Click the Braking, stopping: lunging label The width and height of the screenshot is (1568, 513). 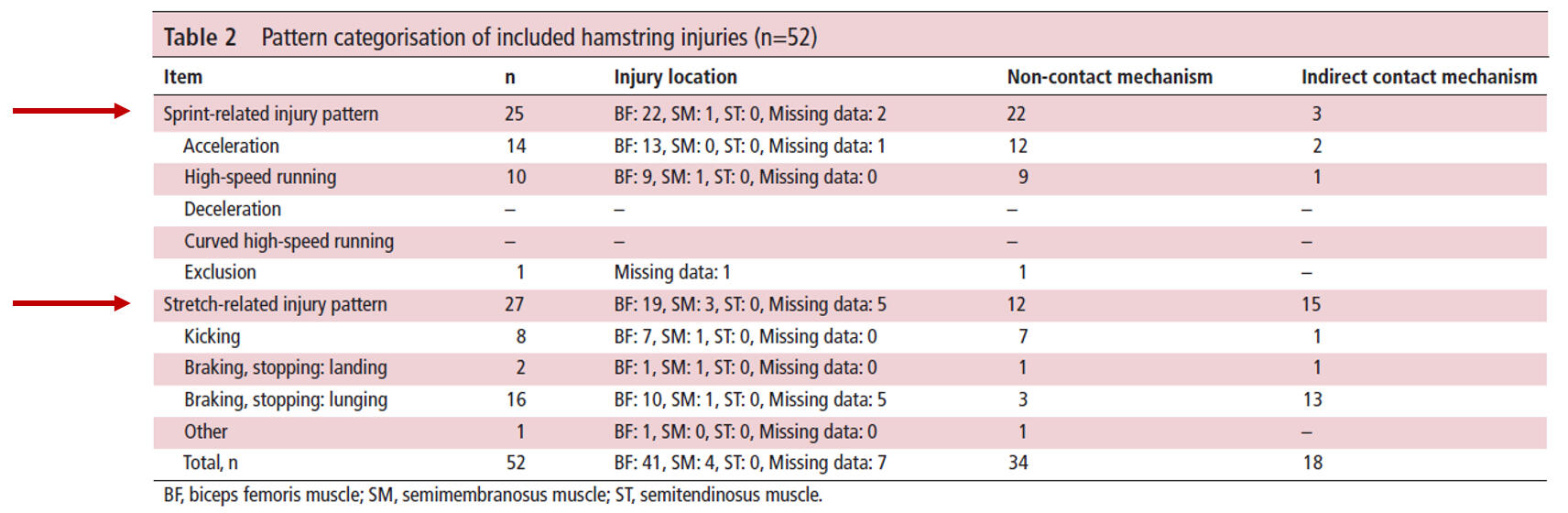(286, 400)
